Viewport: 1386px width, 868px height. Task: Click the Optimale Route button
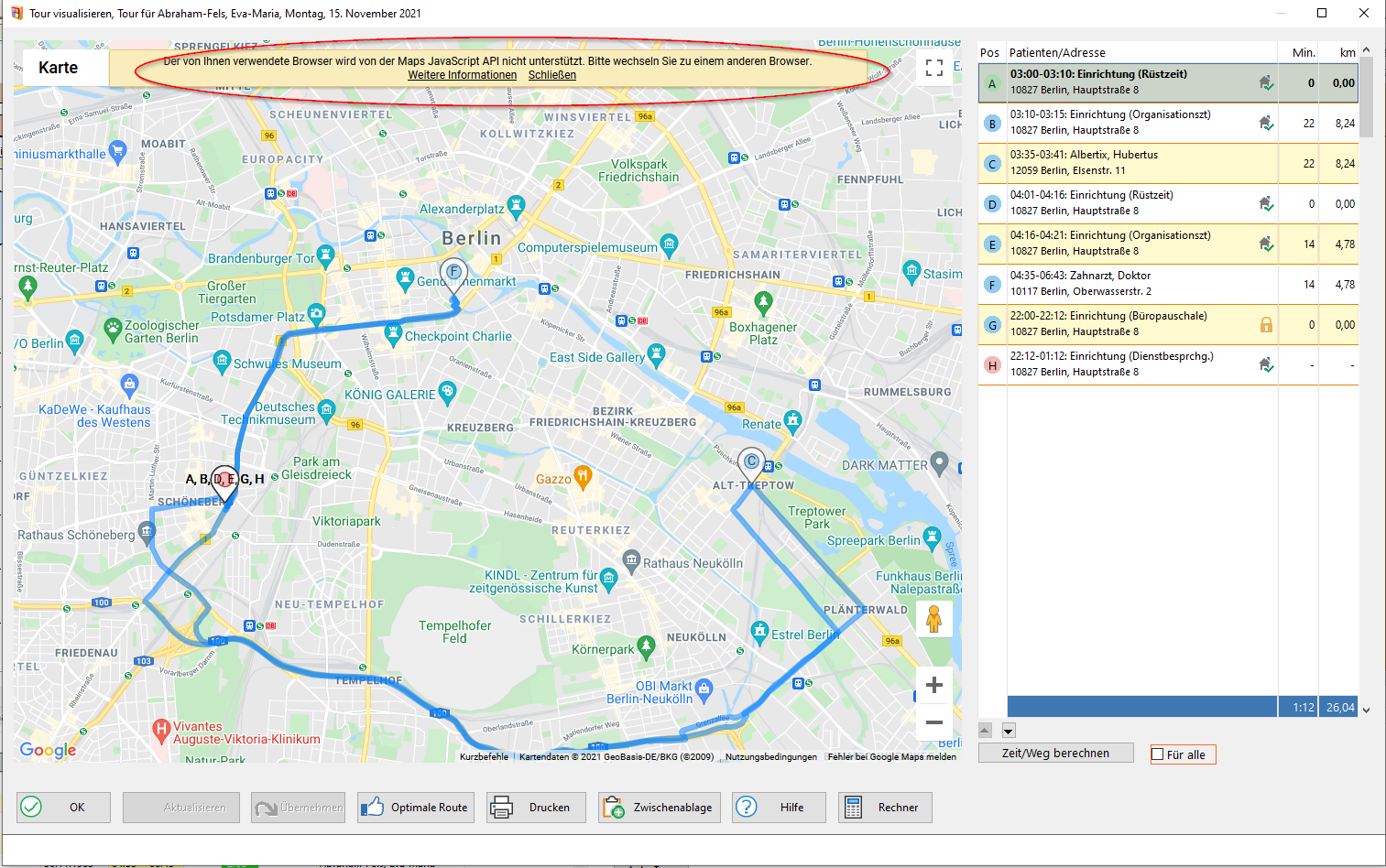pos(416,808)
